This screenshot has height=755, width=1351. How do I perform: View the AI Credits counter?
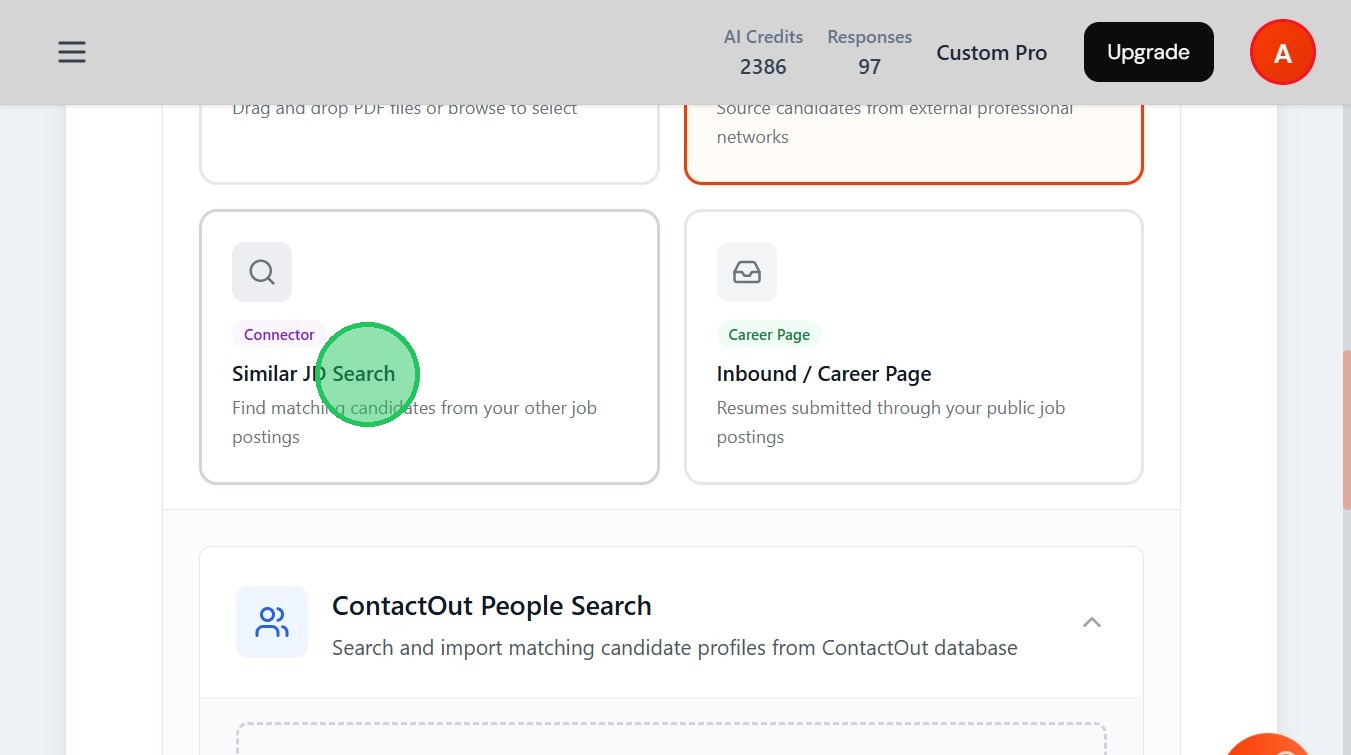coord(763,52)
